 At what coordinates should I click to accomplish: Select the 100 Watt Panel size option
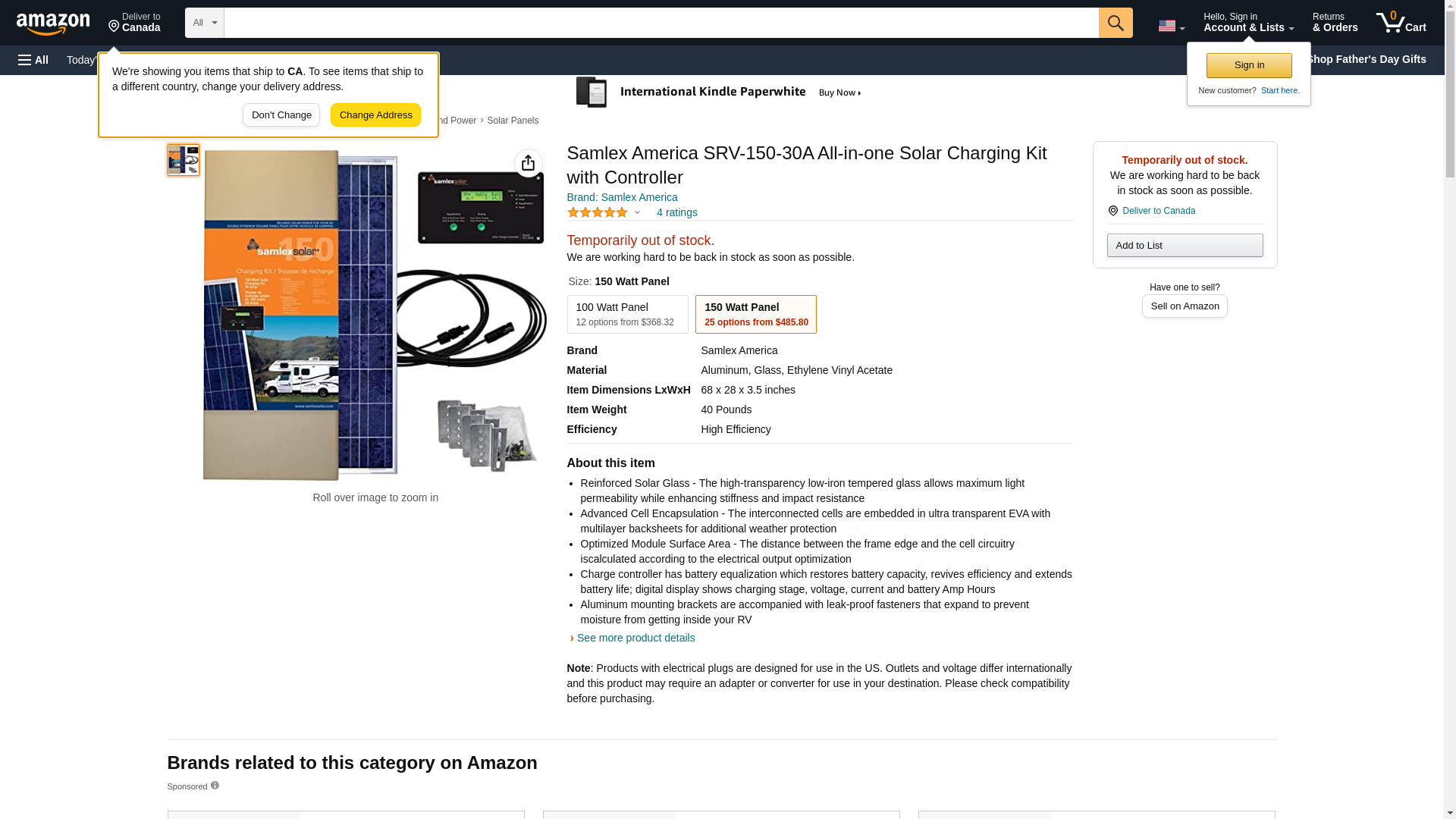(627, 314)
